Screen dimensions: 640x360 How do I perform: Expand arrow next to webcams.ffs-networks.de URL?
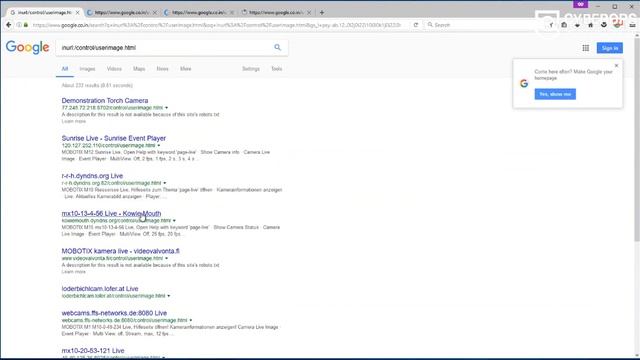191,320
